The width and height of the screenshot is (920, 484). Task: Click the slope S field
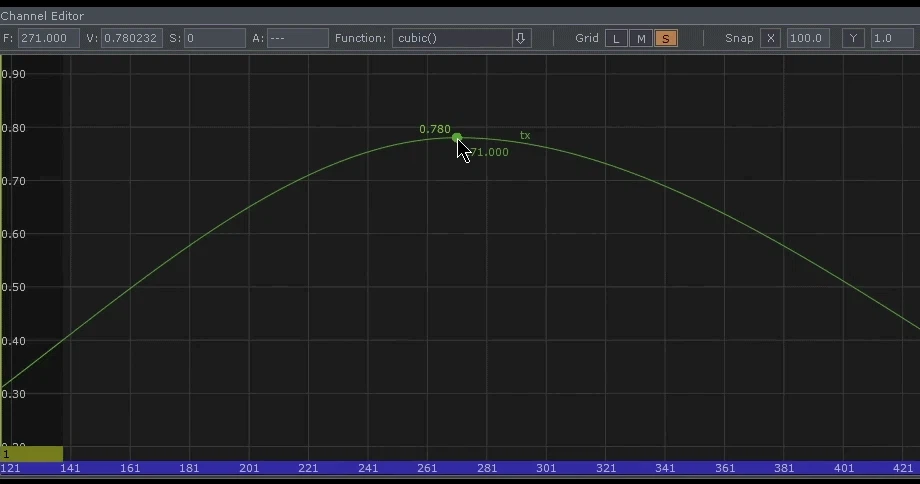pos(215,38)
